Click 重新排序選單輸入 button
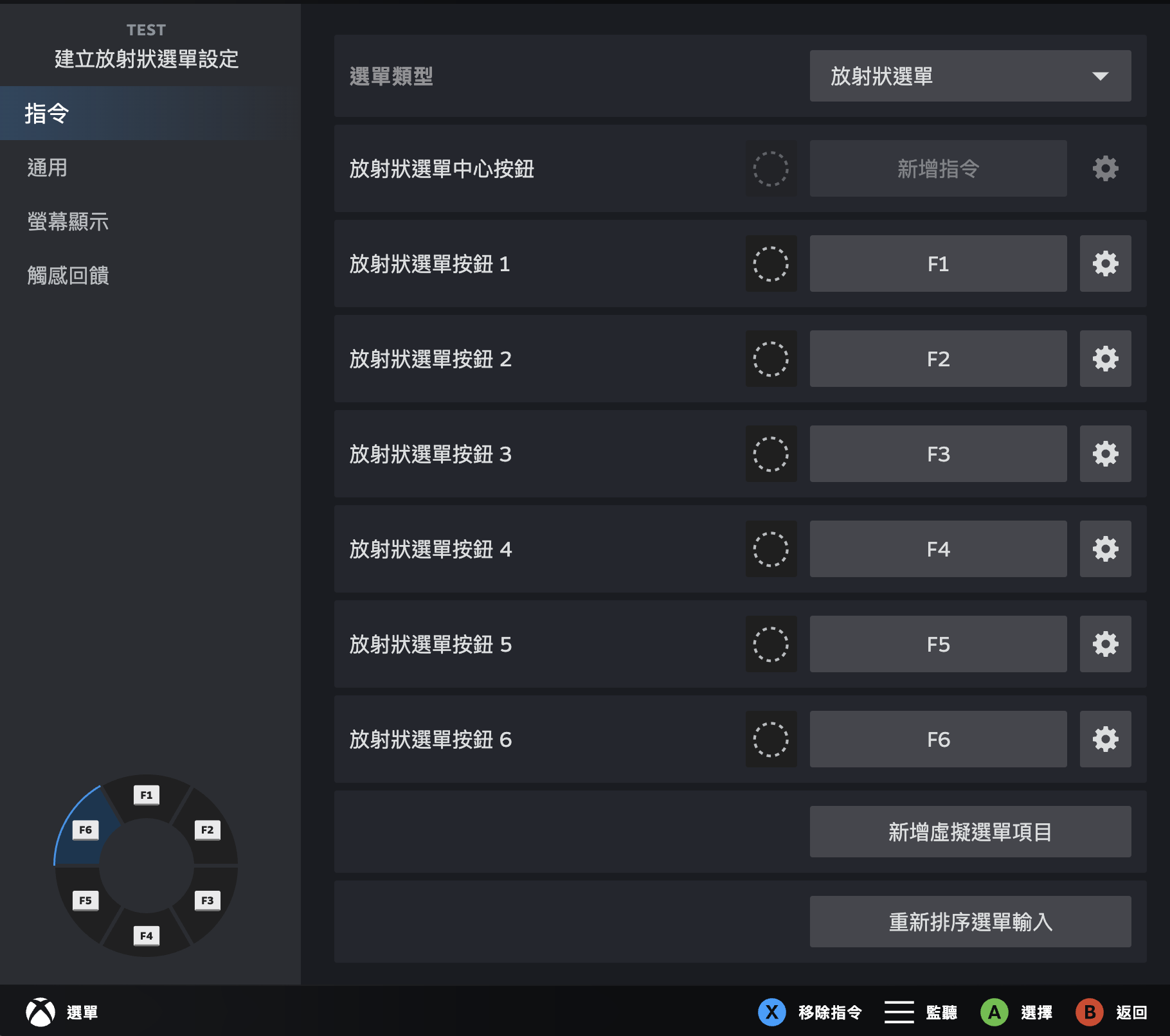This screenshot has height=1036, width=1170. click(x=970, y=922)
